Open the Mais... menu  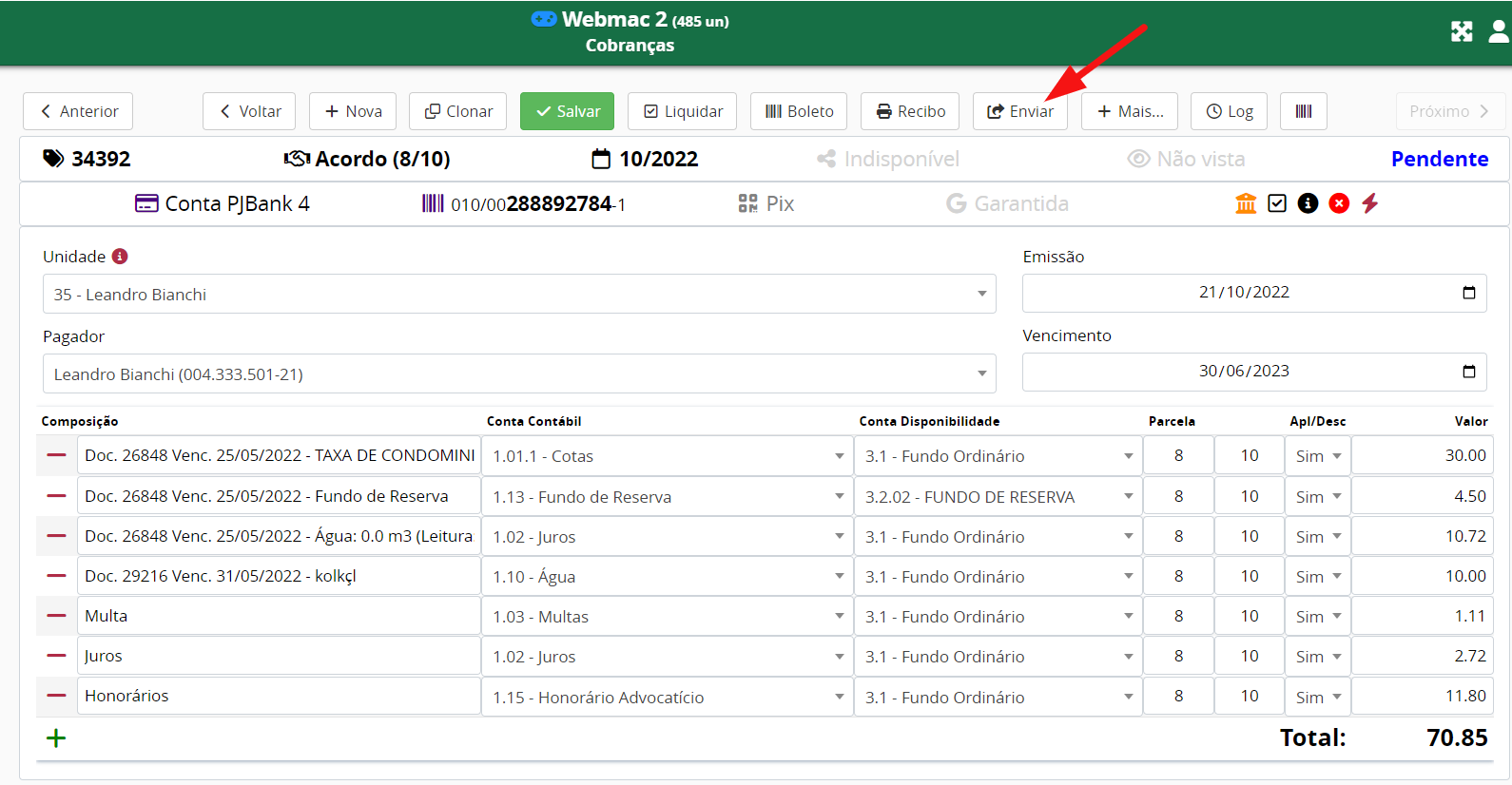click(x=1129, y=111)
